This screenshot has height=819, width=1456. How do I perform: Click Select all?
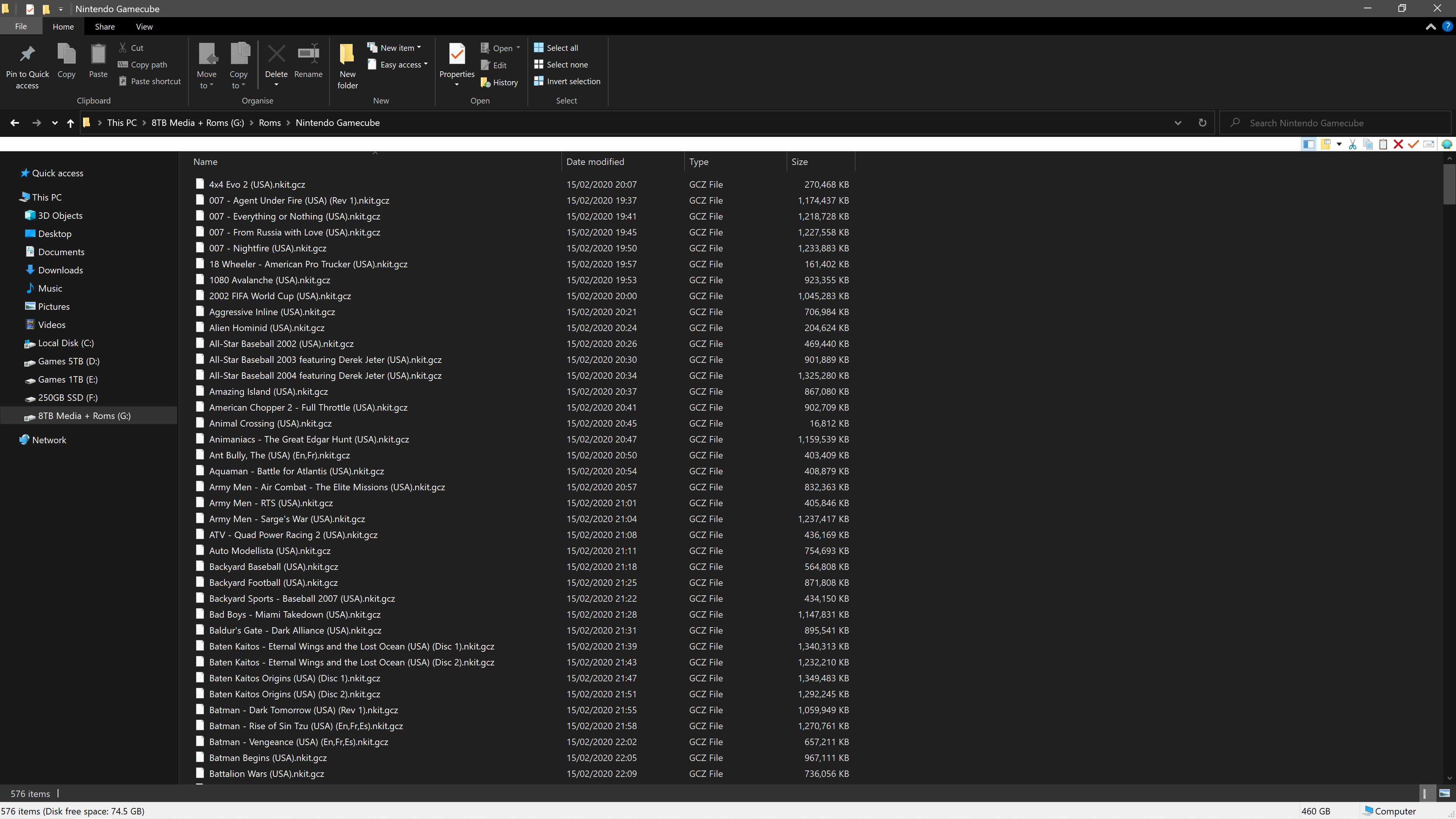tap(555, 48)
